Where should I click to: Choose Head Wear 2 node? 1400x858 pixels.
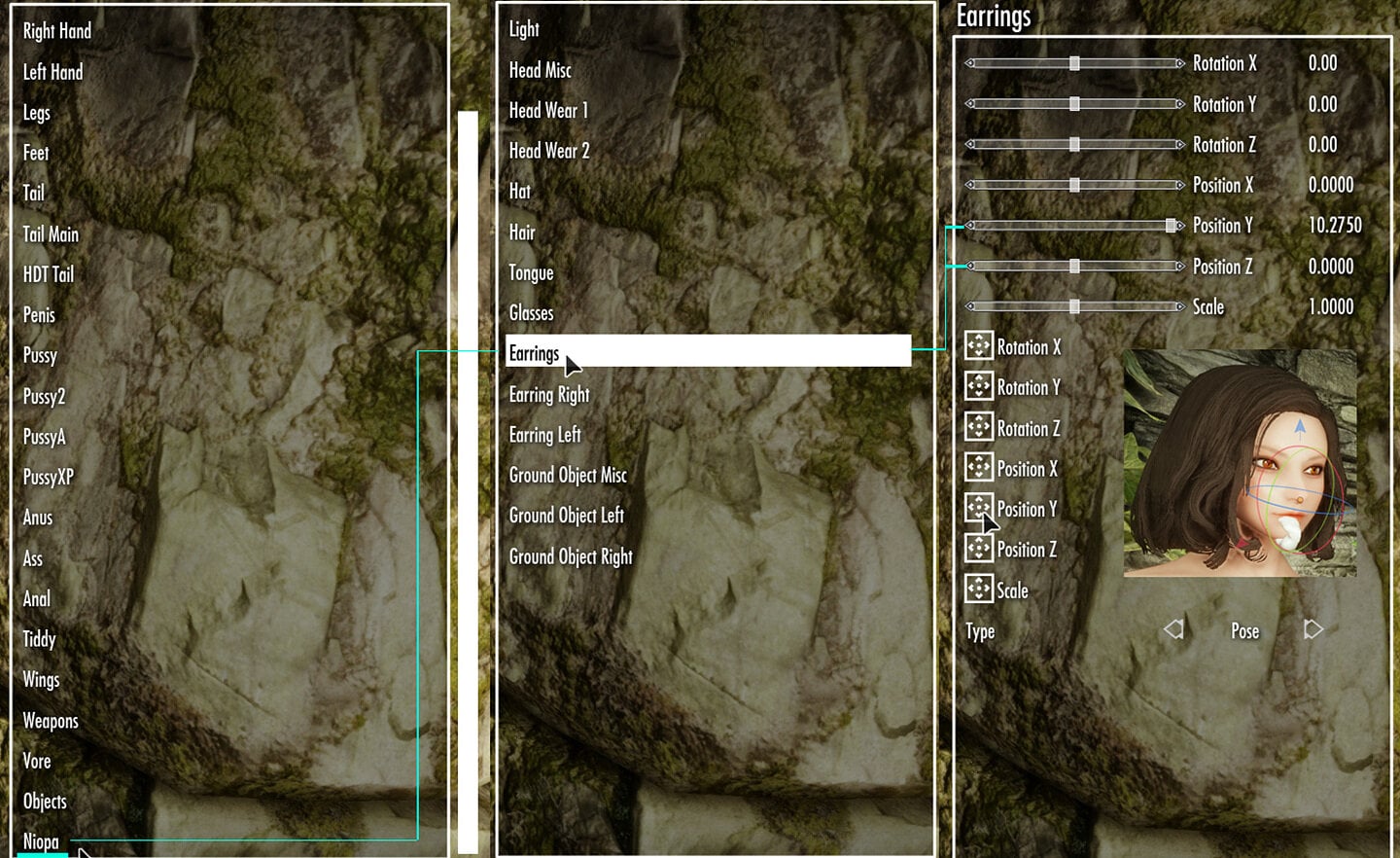click(x=549, y=151)
